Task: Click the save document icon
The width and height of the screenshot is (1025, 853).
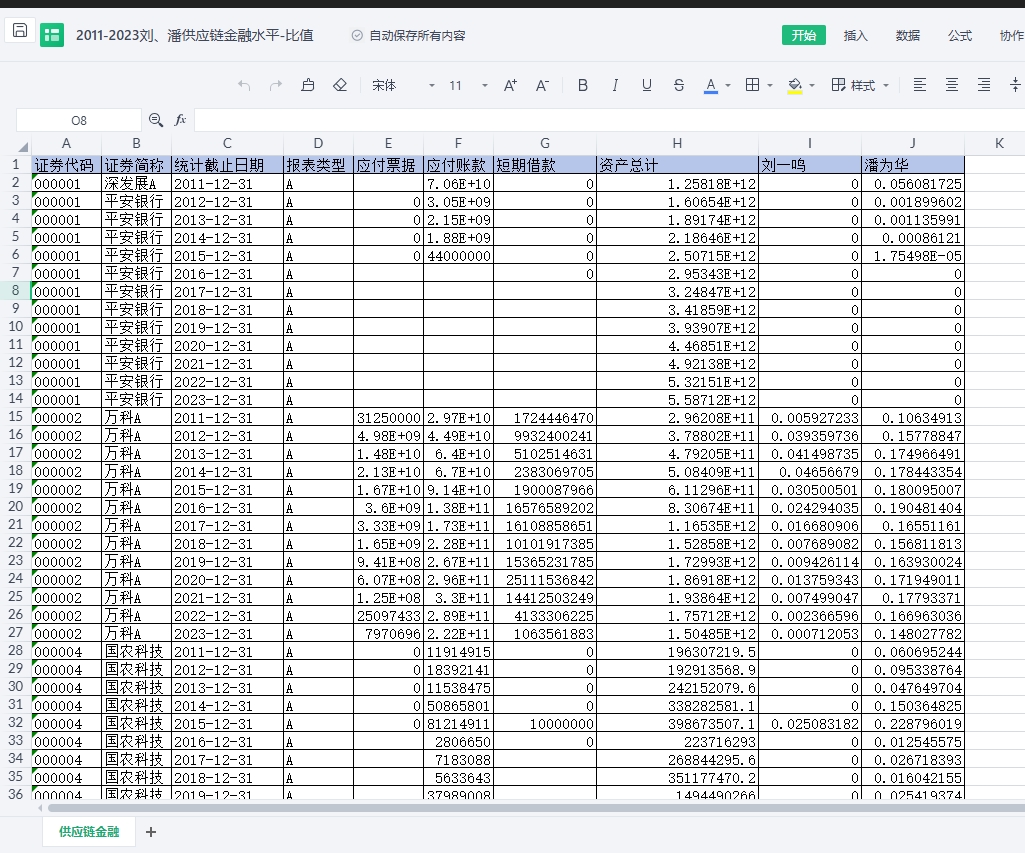Action: pyautogui.click(x=20, y=30)
